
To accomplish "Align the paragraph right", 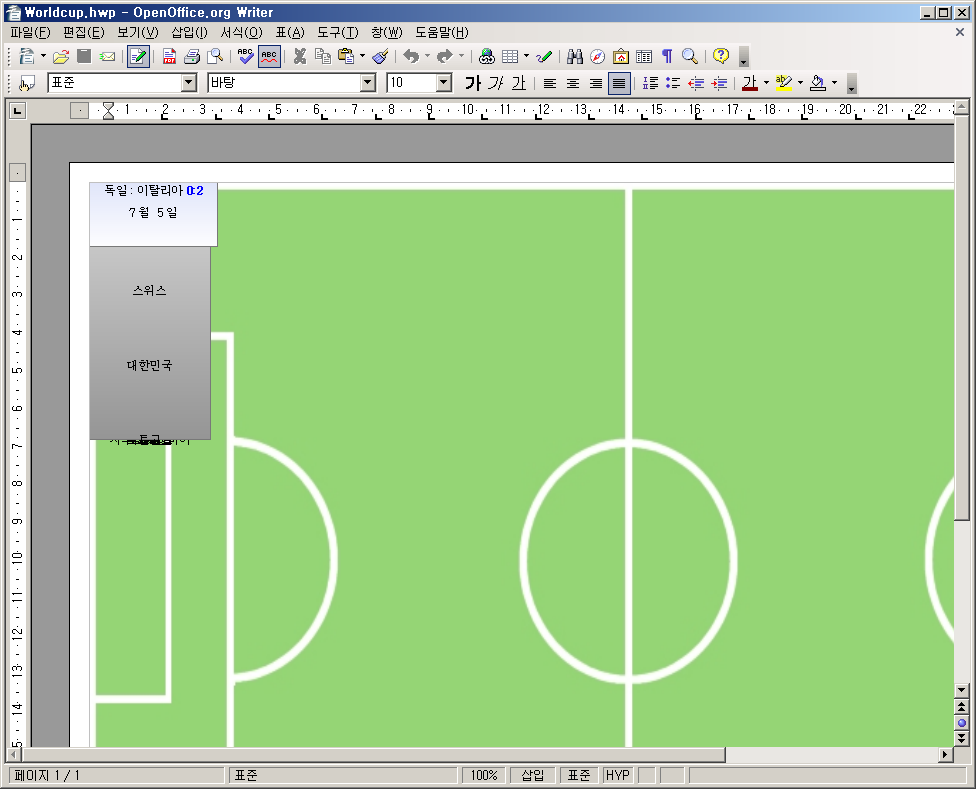I will [596, 83].
